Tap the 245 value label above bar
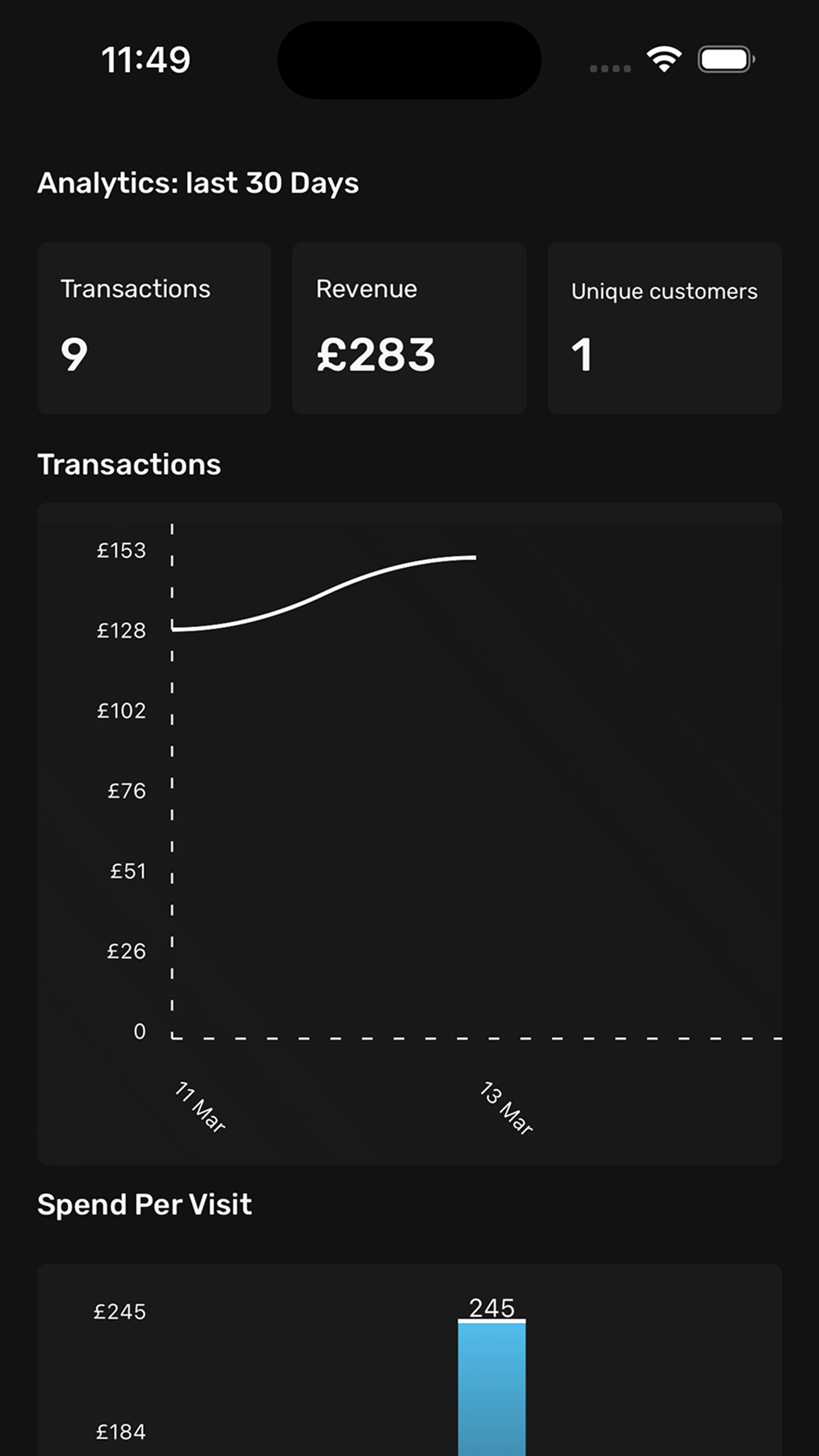The height and width of the screenshot is (1456, 819). click(x=492, y=1308)
